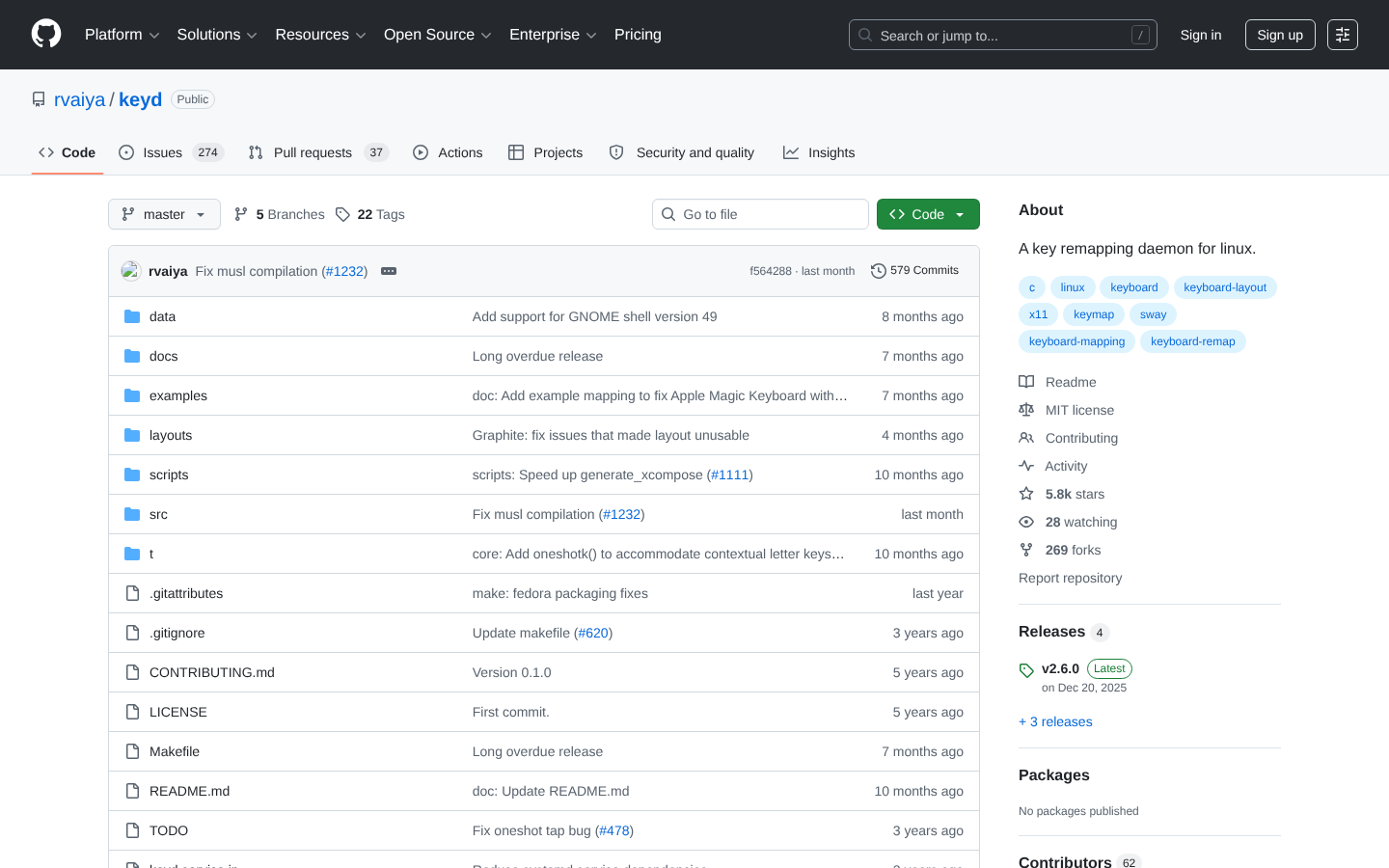Image resolution: width=1389 pixels, height=868 pixels.
Task: Click the eye icon beside 28 watching
Action: (x=1026, y=522)
